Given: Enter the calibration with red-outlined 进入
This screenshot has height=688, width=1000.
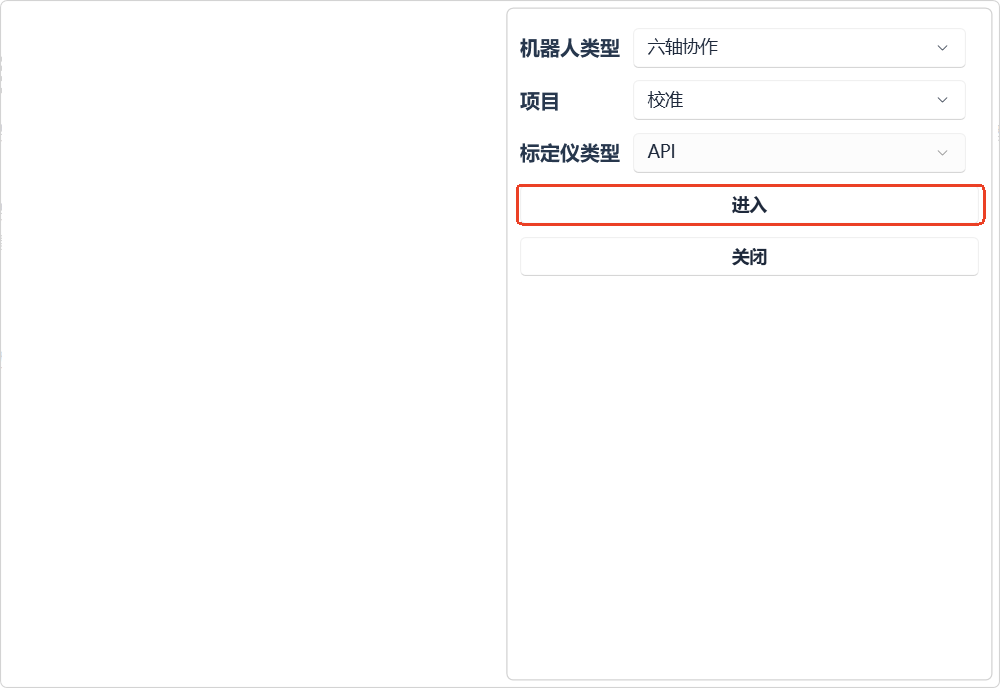Looking at the screenshot, I should pos(749,205).
